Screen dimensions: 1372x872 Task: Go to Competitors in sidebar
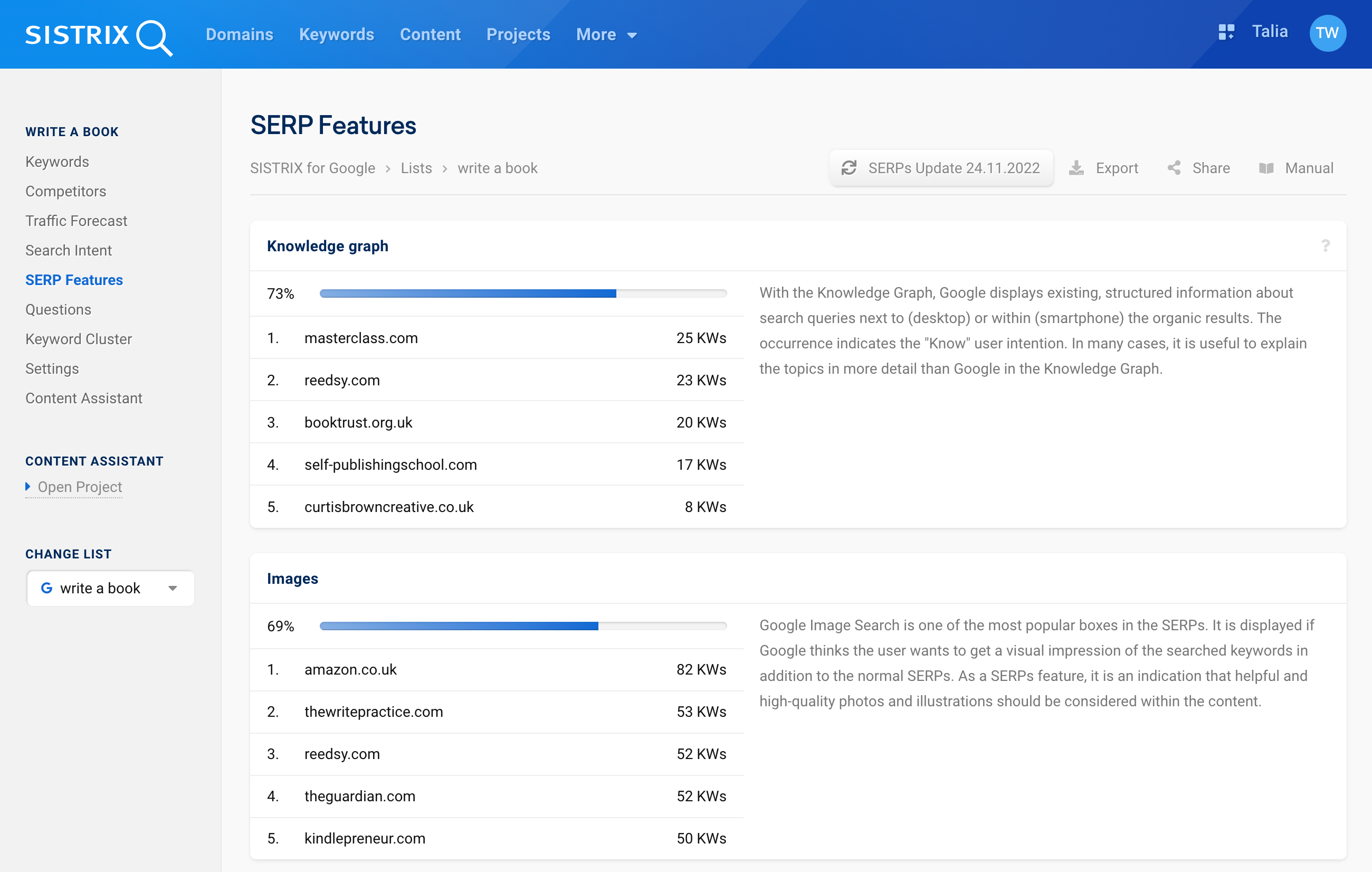pos(65,192)
